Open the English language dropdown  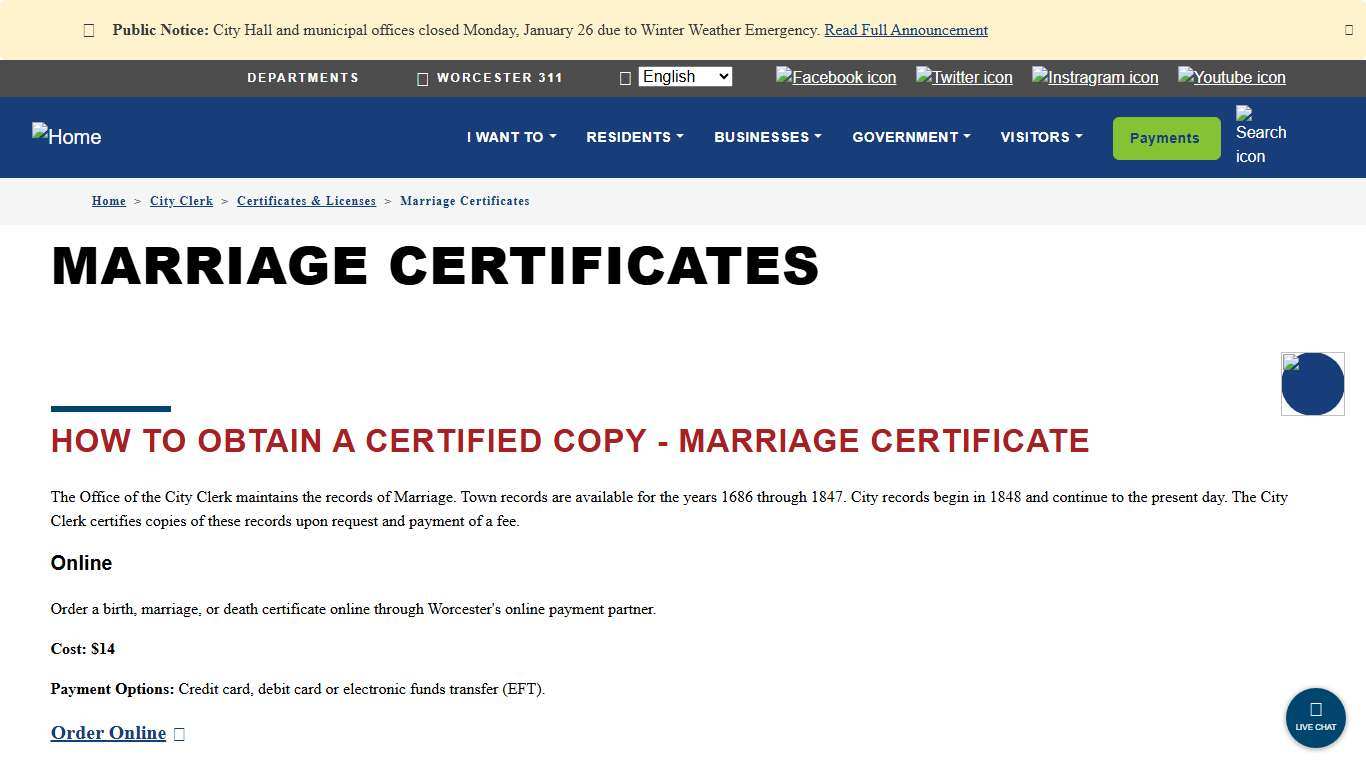[684, 76]
